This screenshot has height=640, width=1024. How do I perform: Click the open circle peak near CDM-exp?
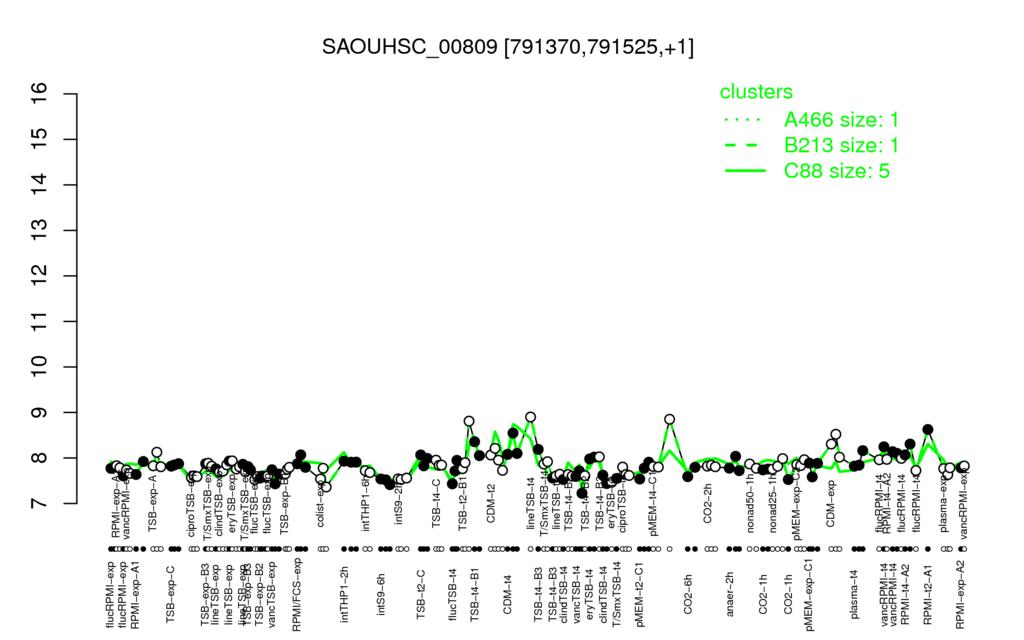835,434
